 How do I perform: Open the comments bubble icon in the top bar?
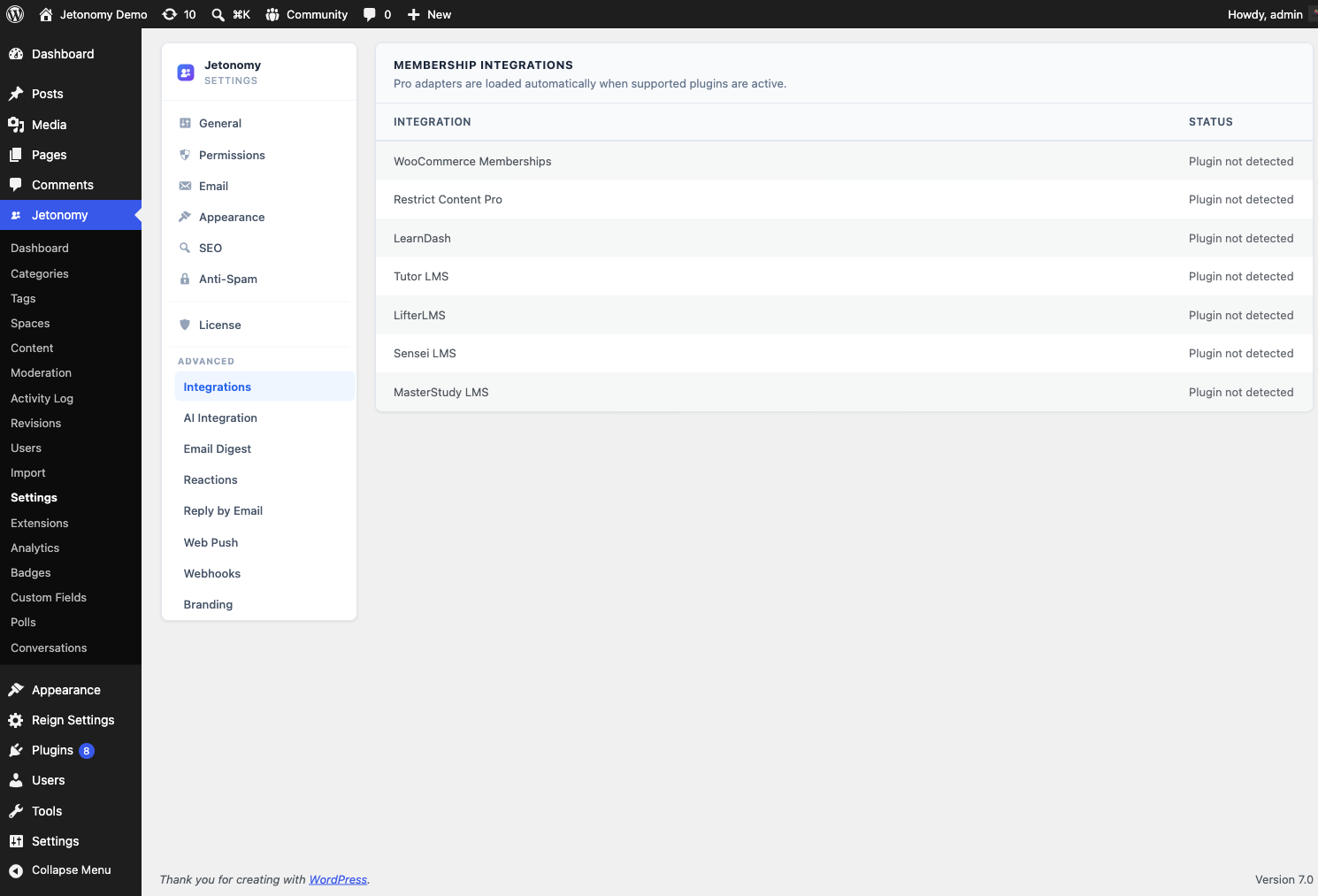coord(370,14)
